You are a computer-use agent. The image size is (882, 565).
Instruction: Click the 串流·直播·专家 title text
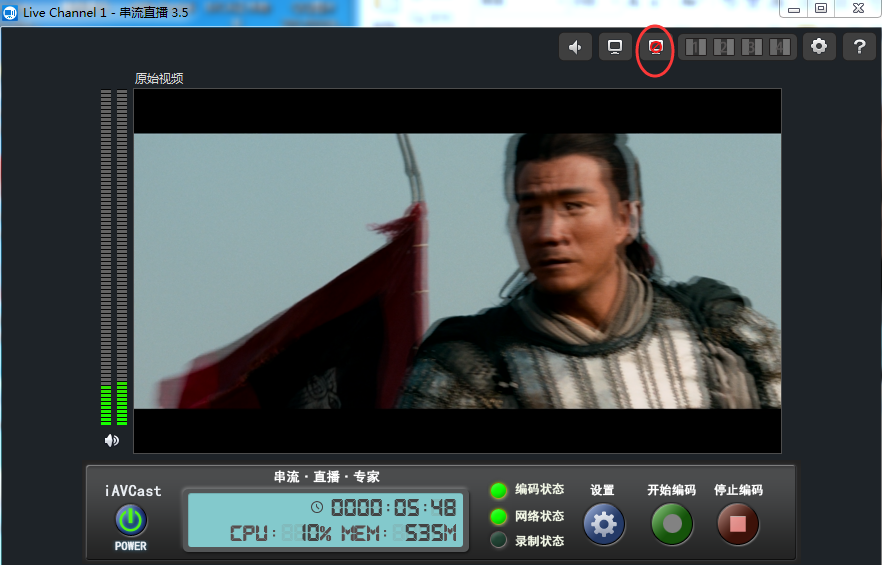tap(327, 477)
